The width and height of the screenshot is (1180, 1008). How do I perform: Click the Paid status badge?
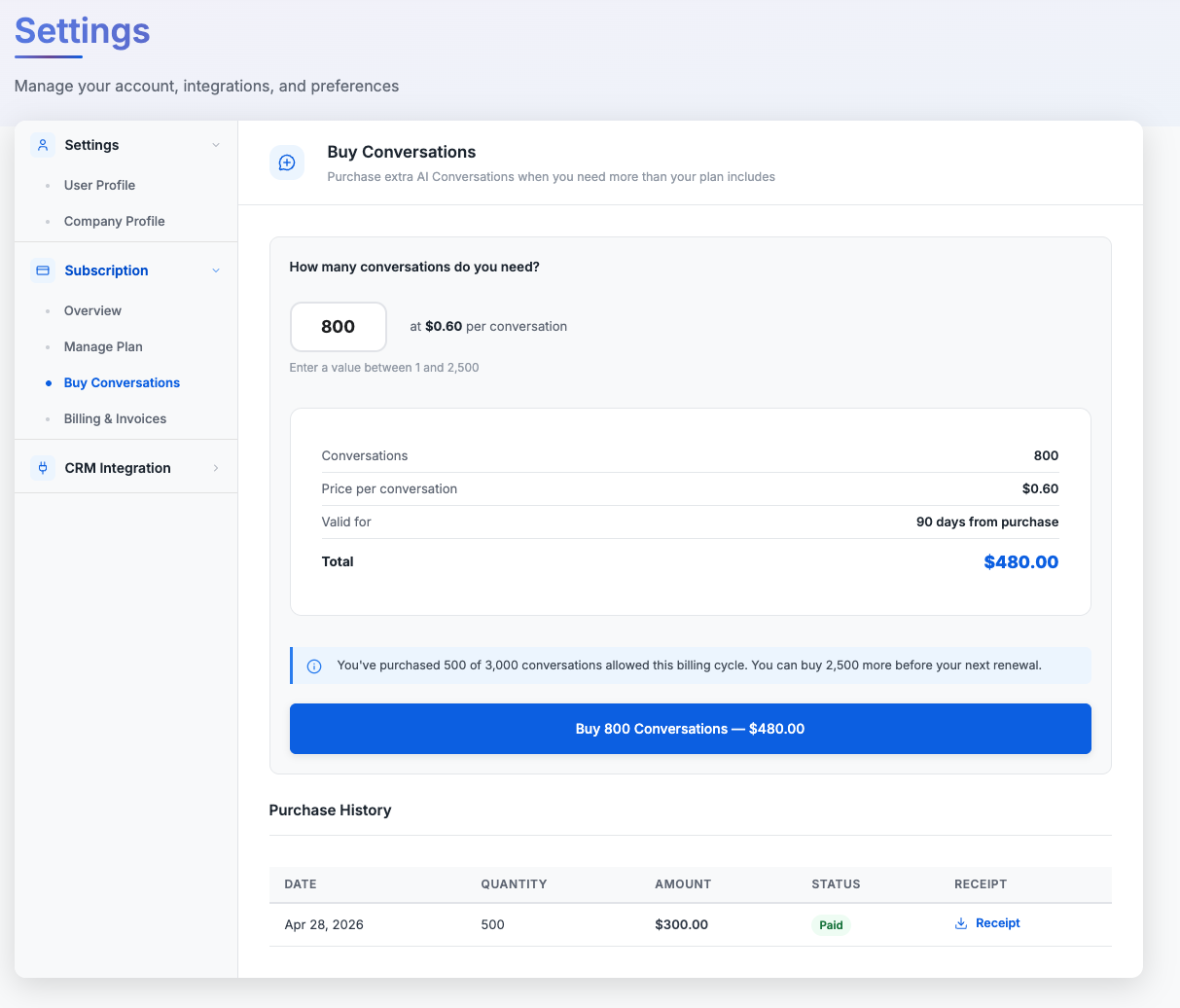831,924
